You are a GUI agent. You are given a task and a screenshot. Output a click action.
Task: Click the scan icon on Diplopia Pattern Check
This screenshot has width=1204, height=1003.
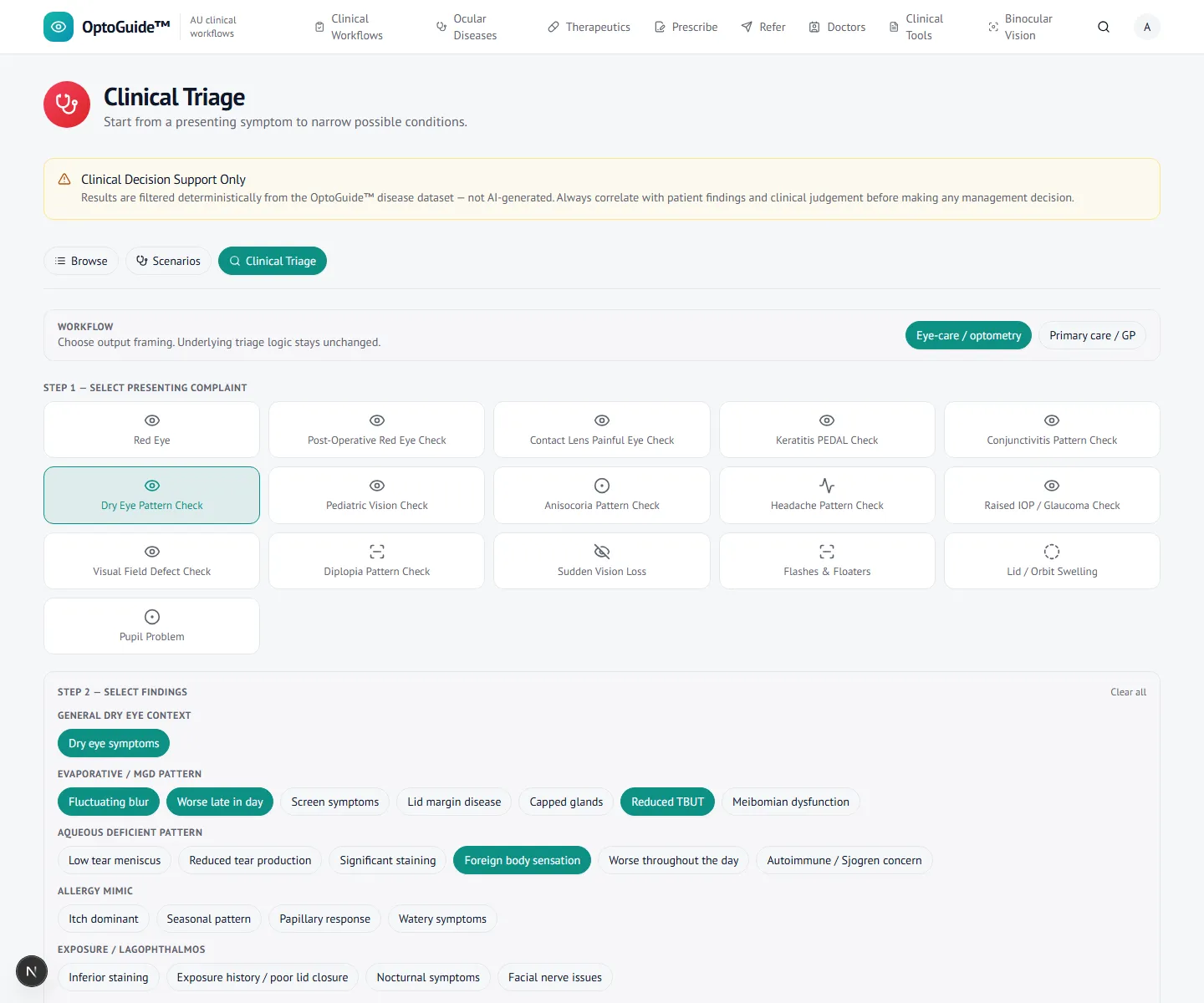[377, 552]
